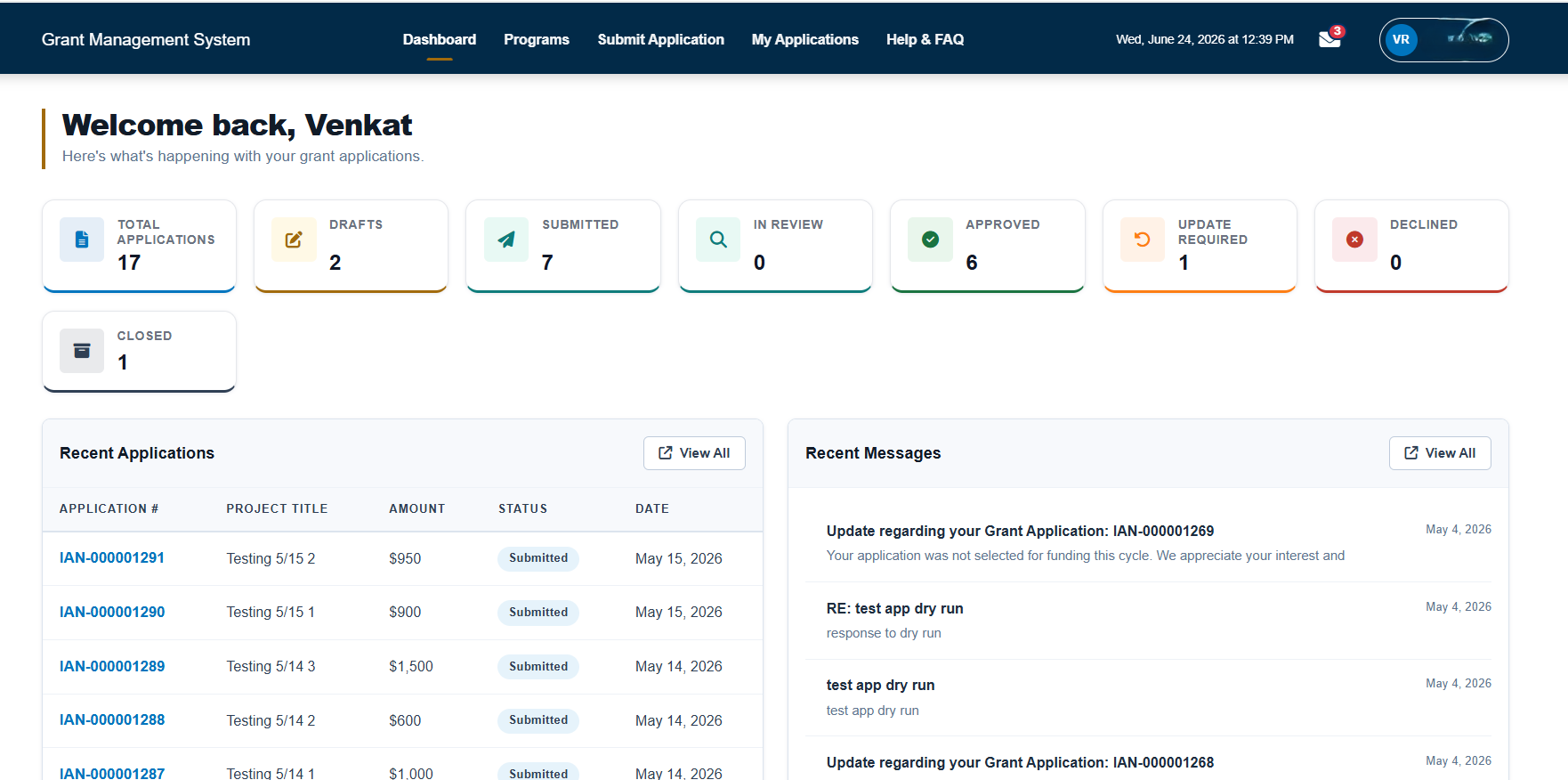Open My Applications in the navigation
Screen dimensions: 1568x780
[x=804, y=39]
